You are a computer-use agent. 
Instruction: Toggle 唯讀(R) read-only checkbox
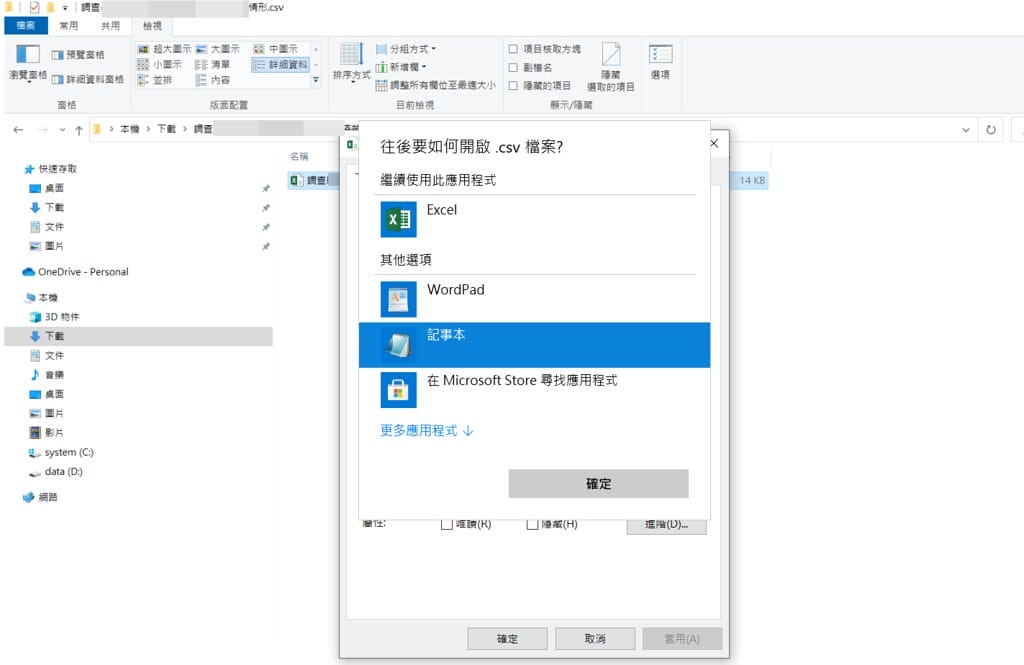click(x=447, y=524)
